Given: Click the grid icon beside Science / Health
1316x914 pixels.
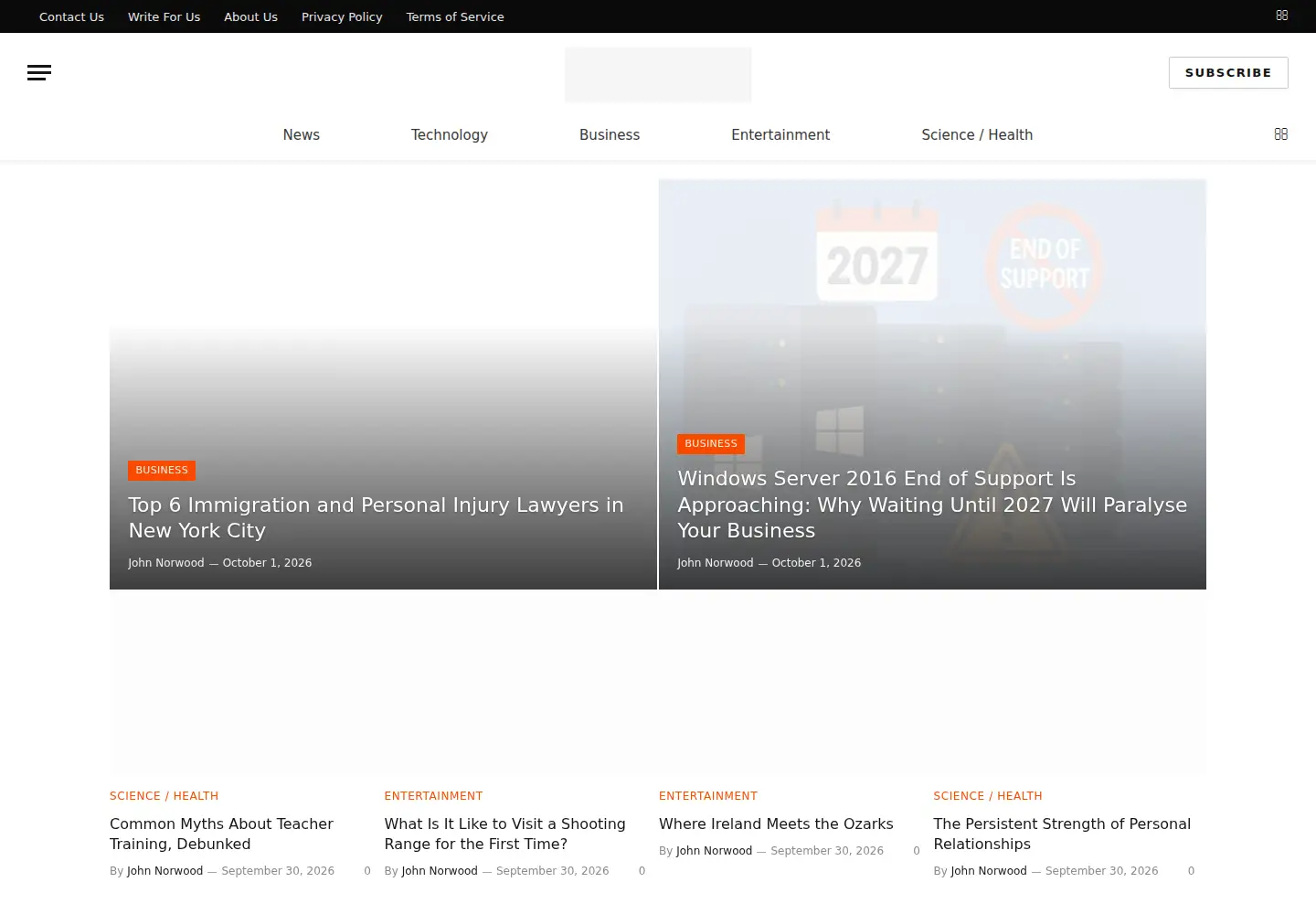Looking at the screenshot, I should tap(1281, 134).
